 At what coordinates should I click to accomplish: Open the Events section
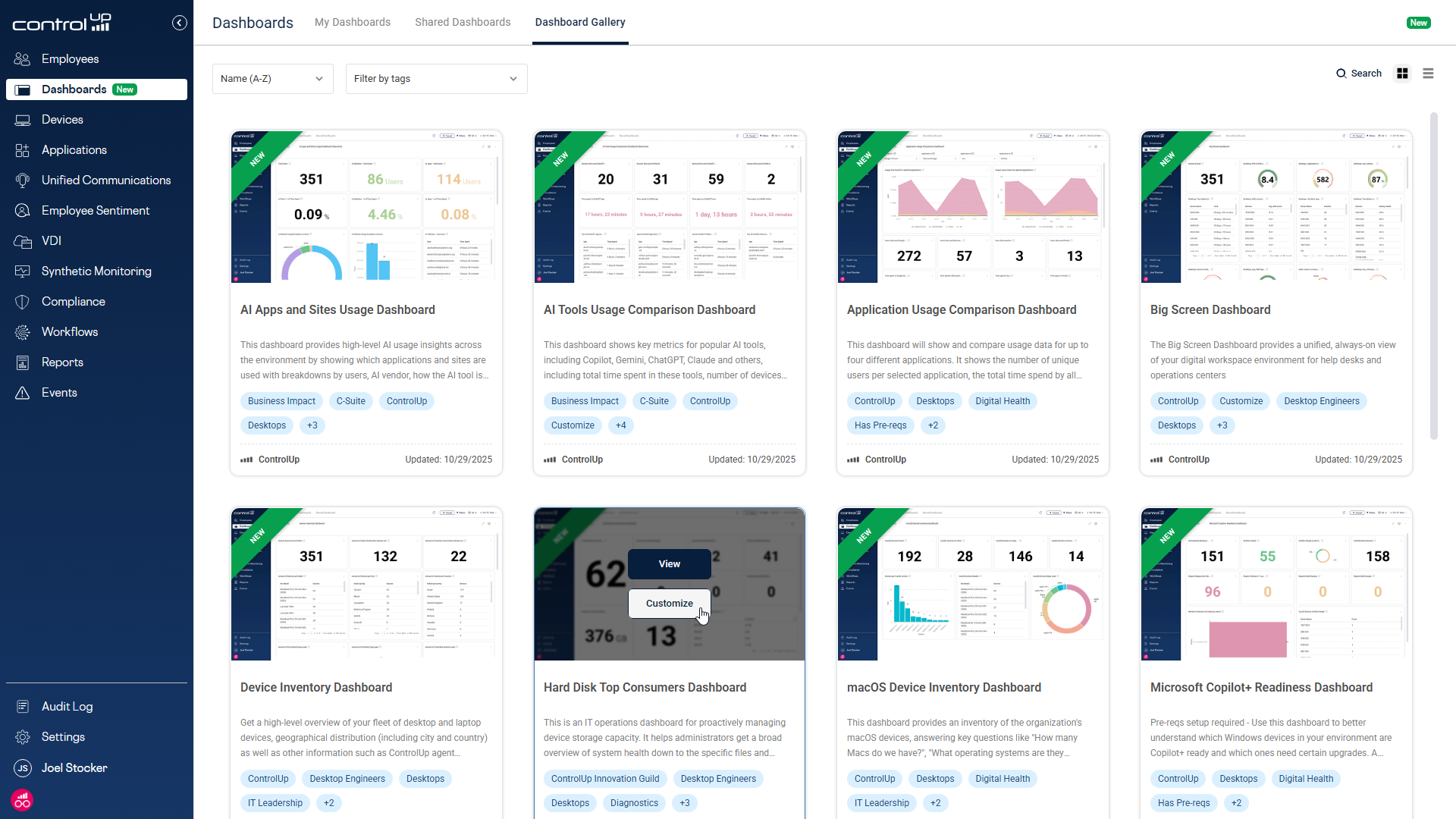click(59, 392)
